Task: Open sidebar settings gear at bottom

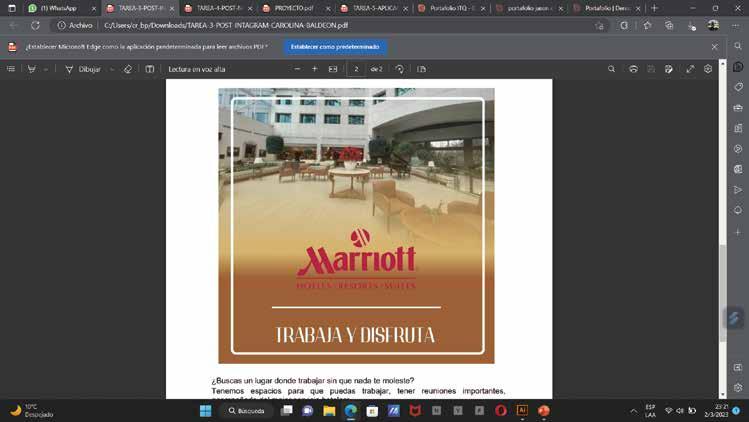Action: pos(738,388)
